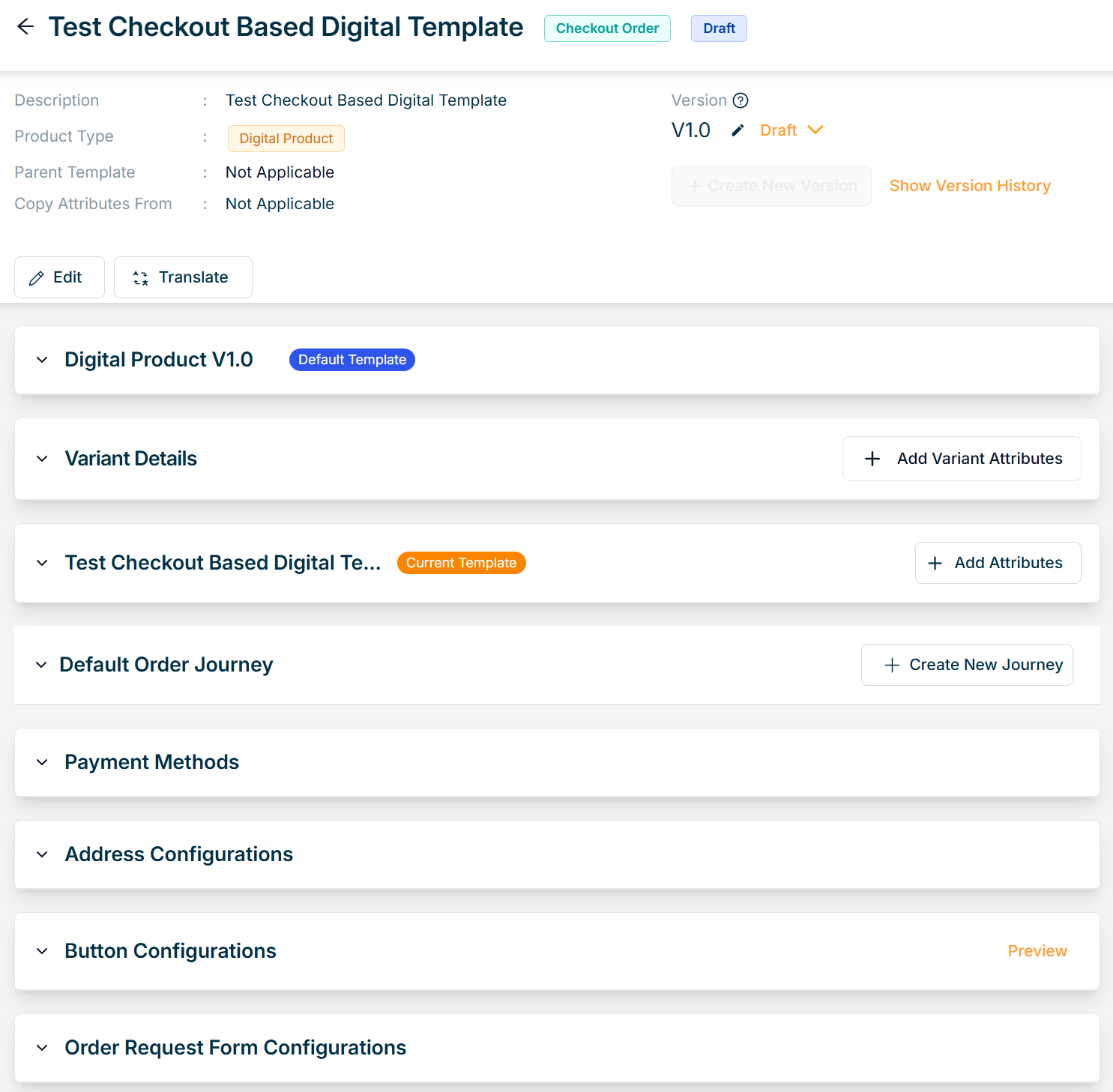Open the Draft version status dropdown
This screenshot has height=1092, width=1113.
791,130
